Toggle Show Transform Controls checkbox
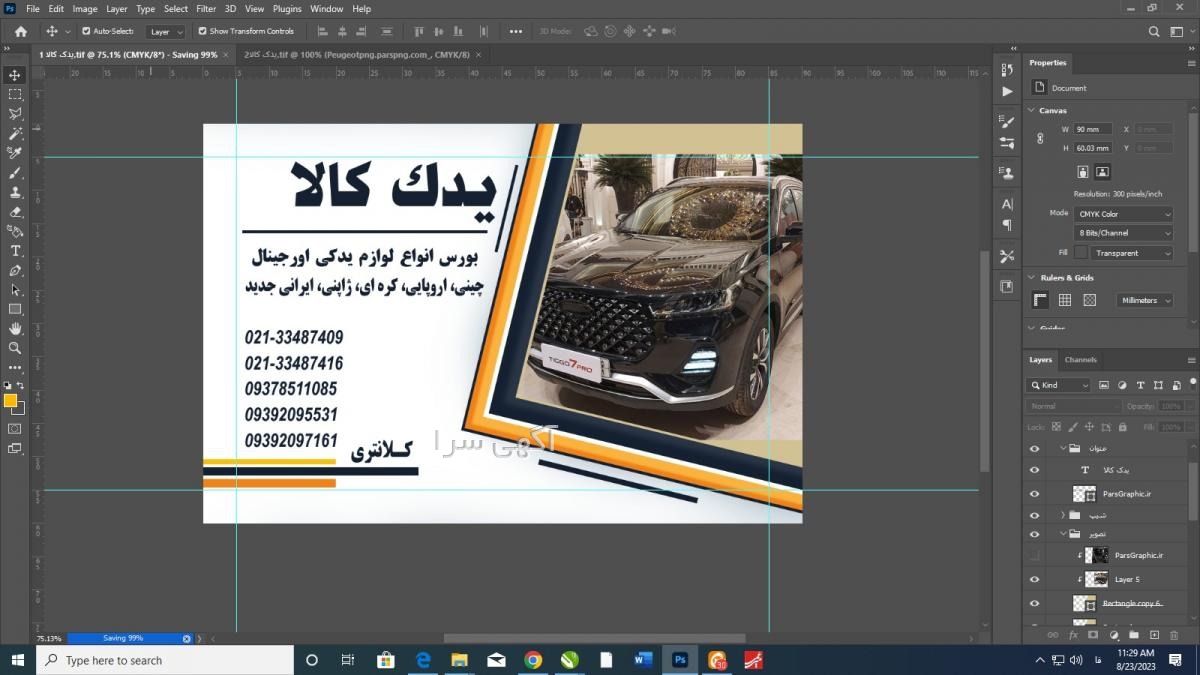The image size is (1200, 675). 202,31
